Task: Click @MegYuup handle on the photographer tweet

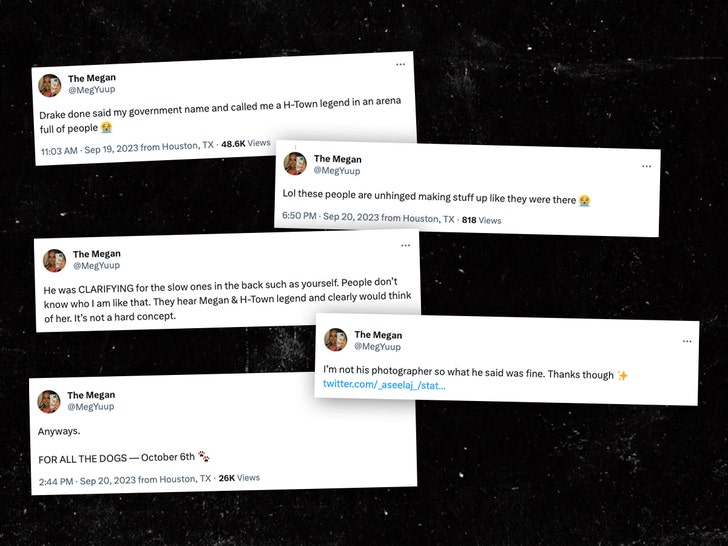Action: [x=377, y=347]
